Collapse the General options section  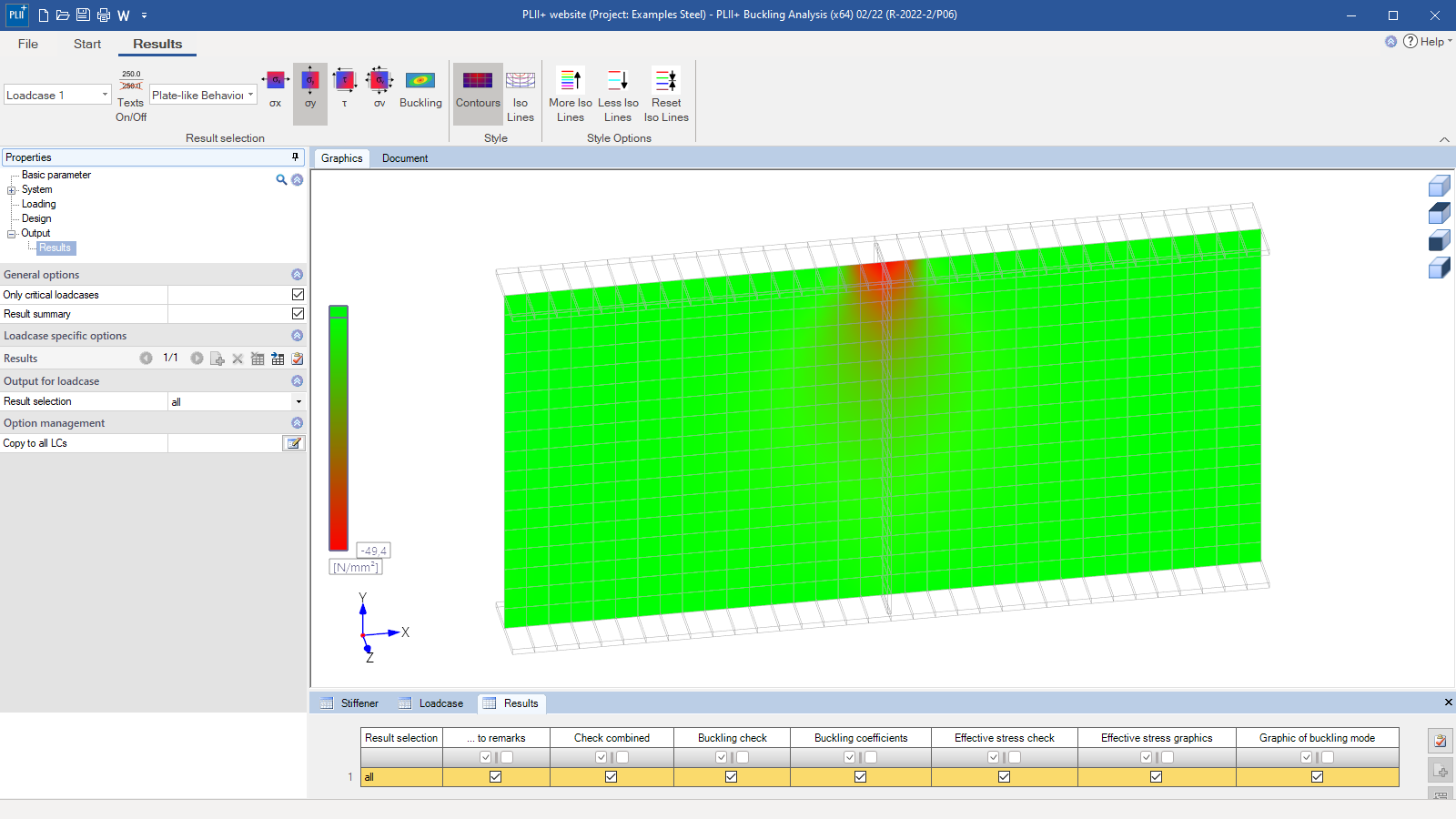tap(297, 275)
